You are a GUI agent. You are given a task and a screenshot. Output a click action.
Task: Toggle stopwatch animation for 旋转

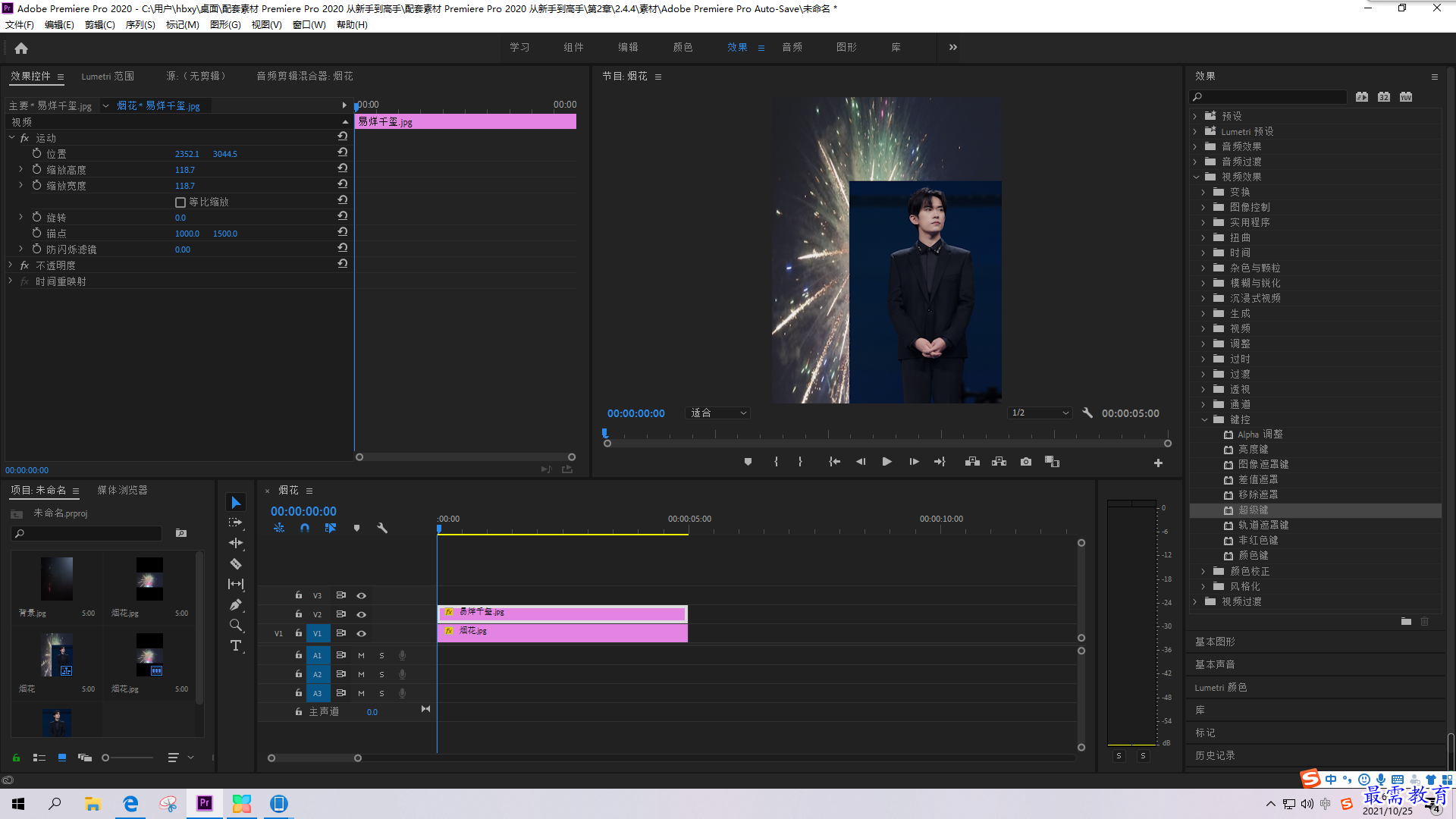click(36, 218)
